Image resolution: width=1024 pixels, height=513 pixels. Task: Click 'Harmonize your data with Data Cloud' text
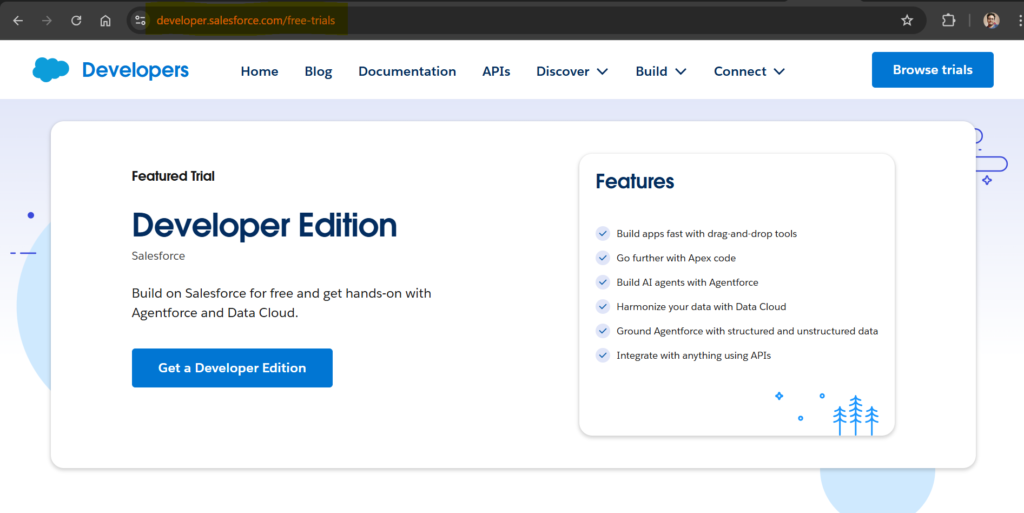(701, 307)
